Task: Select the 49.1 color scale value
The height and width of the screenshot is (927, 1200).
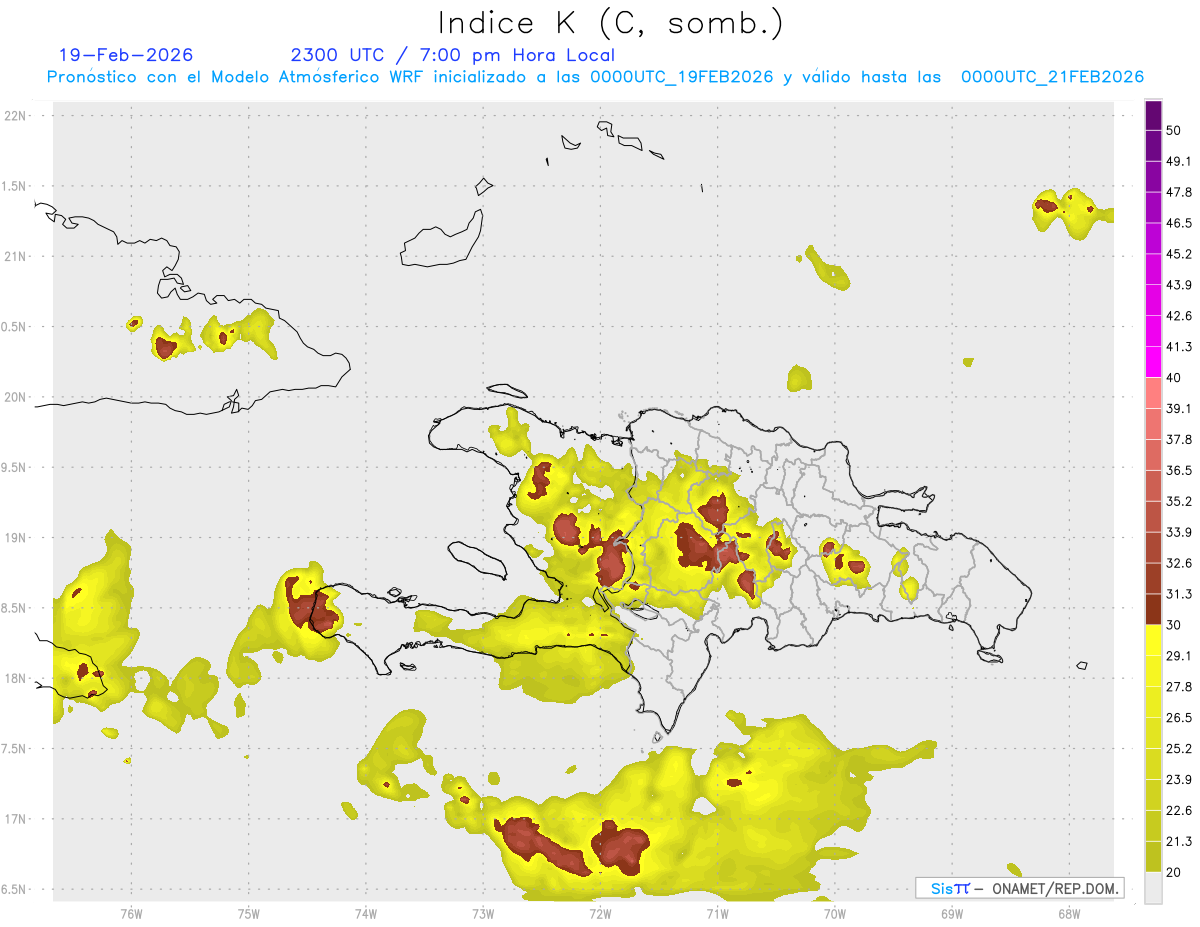Action: click(1179, 161)
